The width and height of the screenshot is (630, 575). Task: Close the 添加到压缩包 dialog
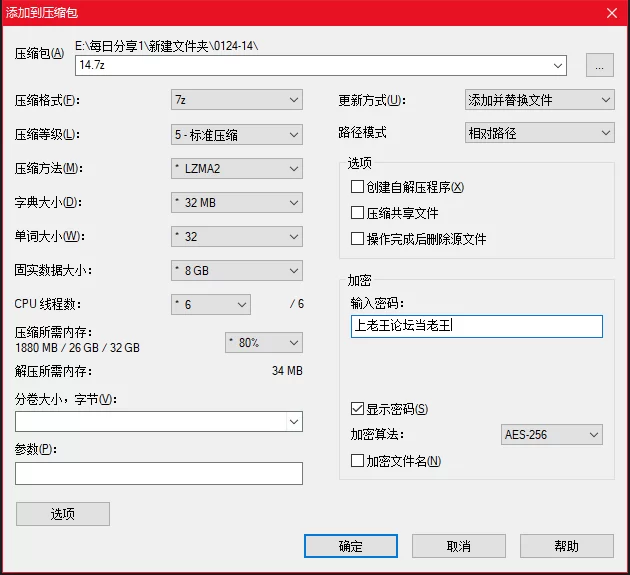pyautogui.click(x=612, y=13)
